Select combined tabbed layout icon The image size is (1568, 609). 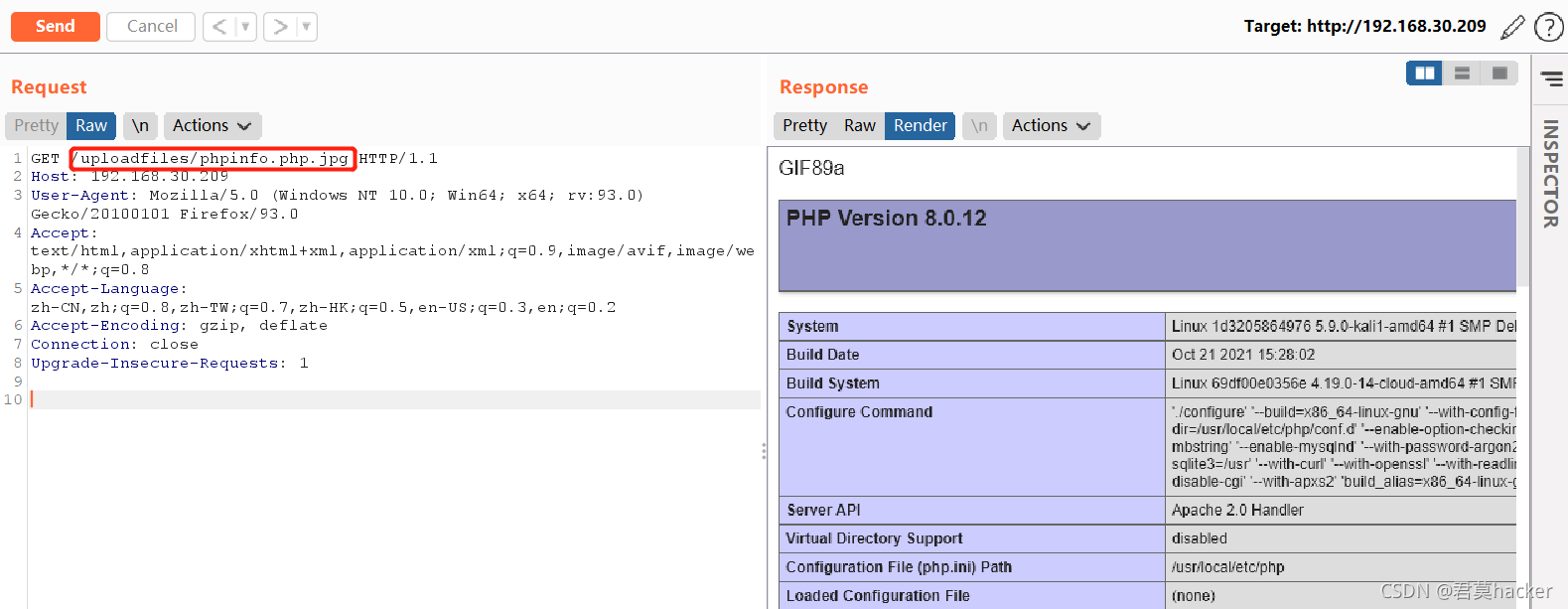[1499, 74]
